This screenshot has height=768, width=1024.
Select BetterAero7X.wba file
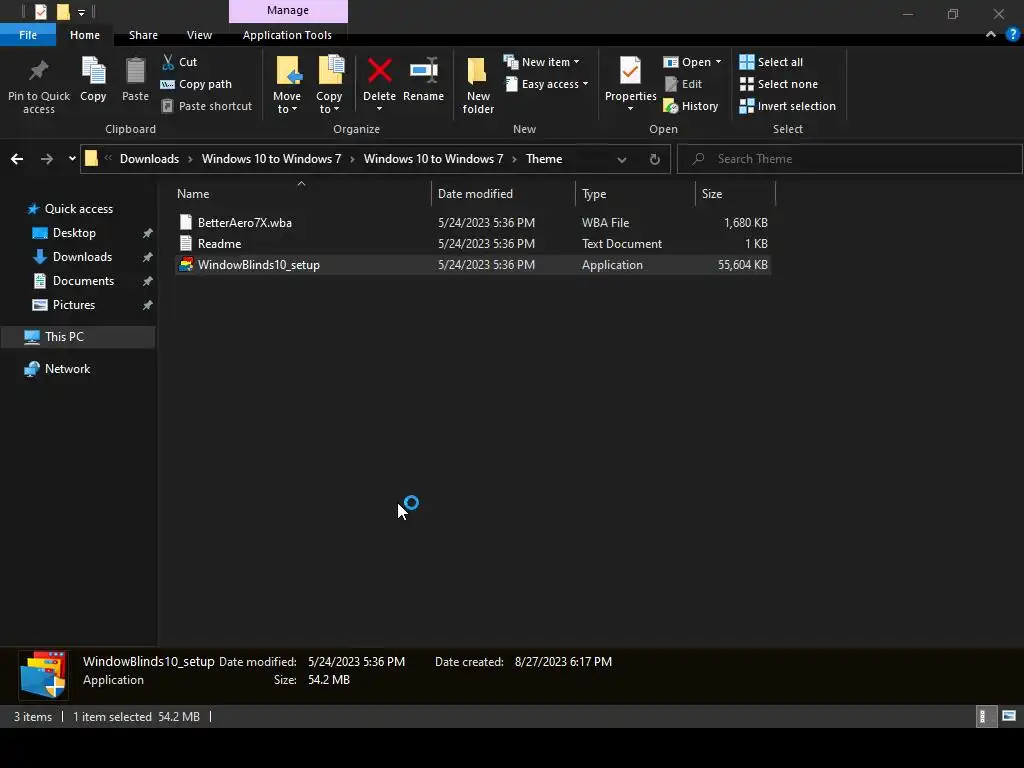coord(473,223)
